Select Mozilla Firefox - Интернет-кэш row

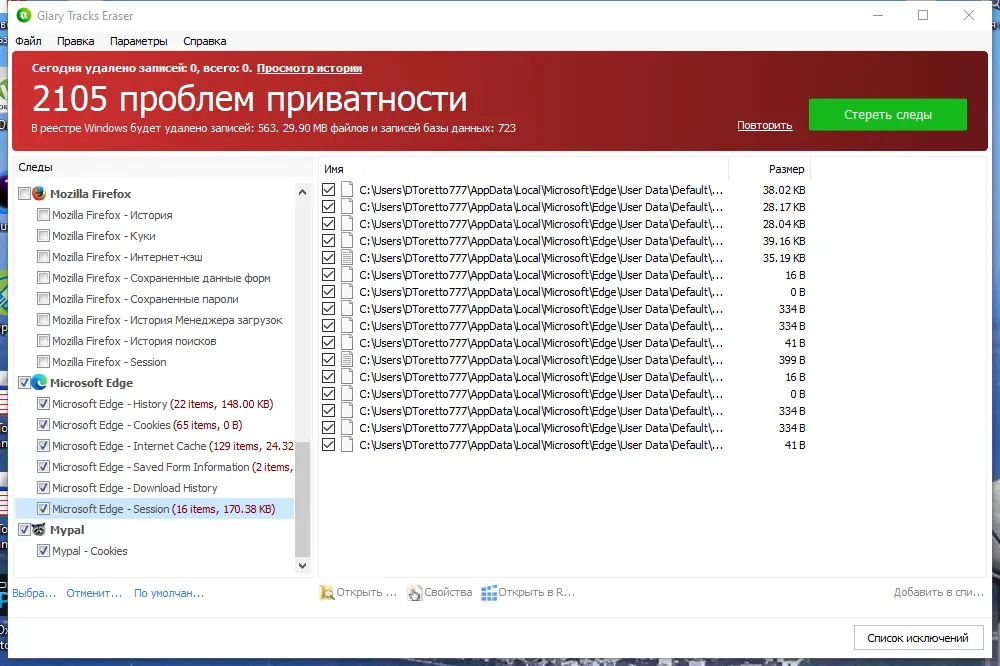[x=128, y=257]
